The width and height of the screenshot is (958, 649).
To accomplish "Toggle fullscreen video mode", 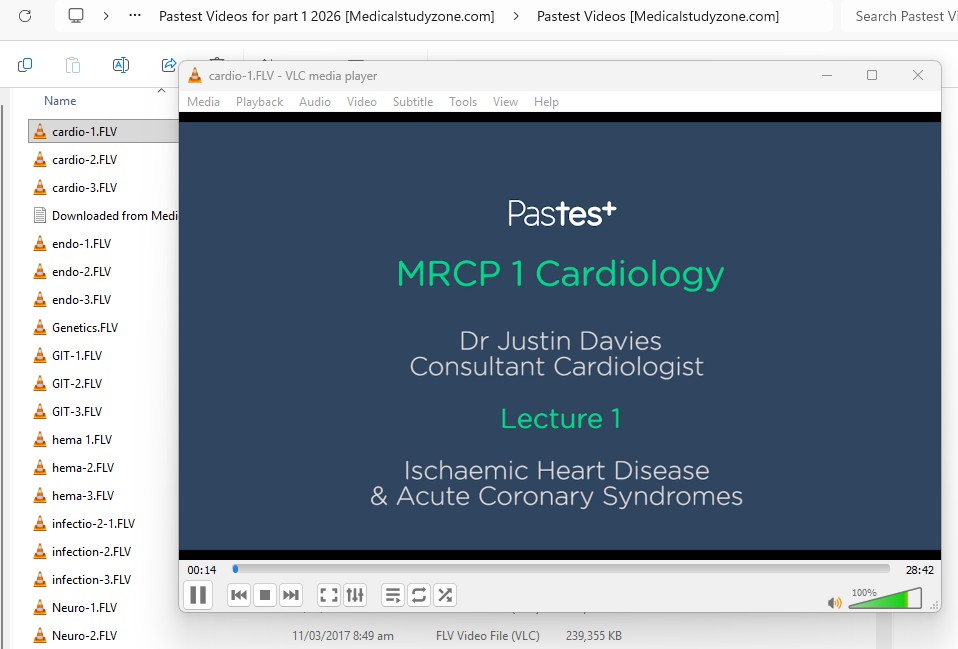I will [x=329, y=595].
